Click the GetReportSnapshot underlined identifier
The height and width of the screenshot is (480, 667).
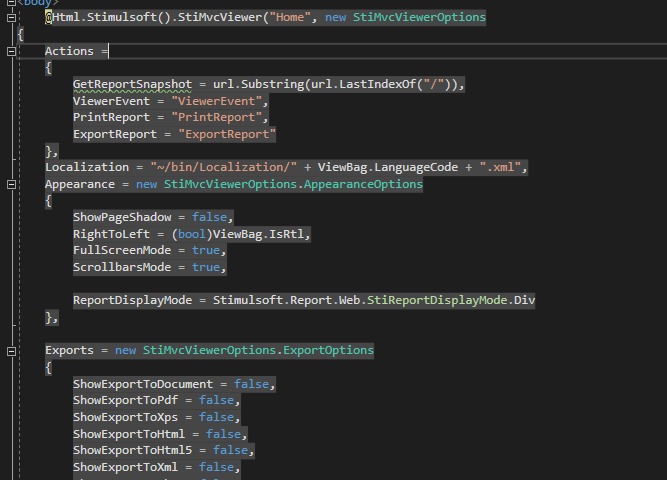tap(132, 84)
